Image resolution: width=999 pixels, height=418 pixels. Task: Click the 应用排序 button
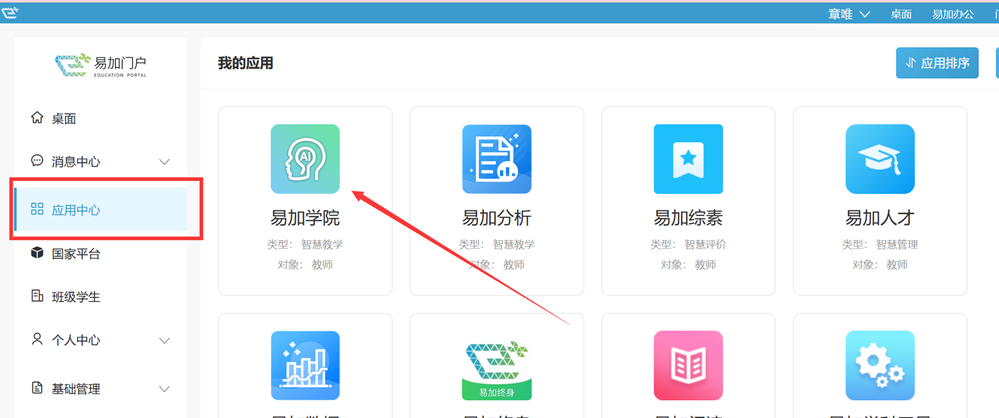937,62
